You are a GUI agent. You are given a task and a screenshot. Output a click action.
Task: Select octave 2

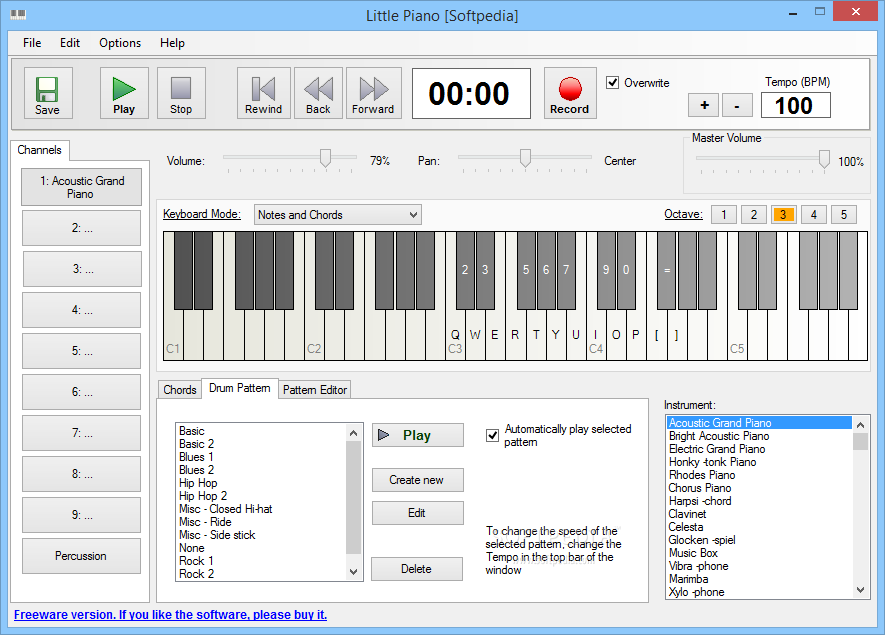[x=753, y=214]
